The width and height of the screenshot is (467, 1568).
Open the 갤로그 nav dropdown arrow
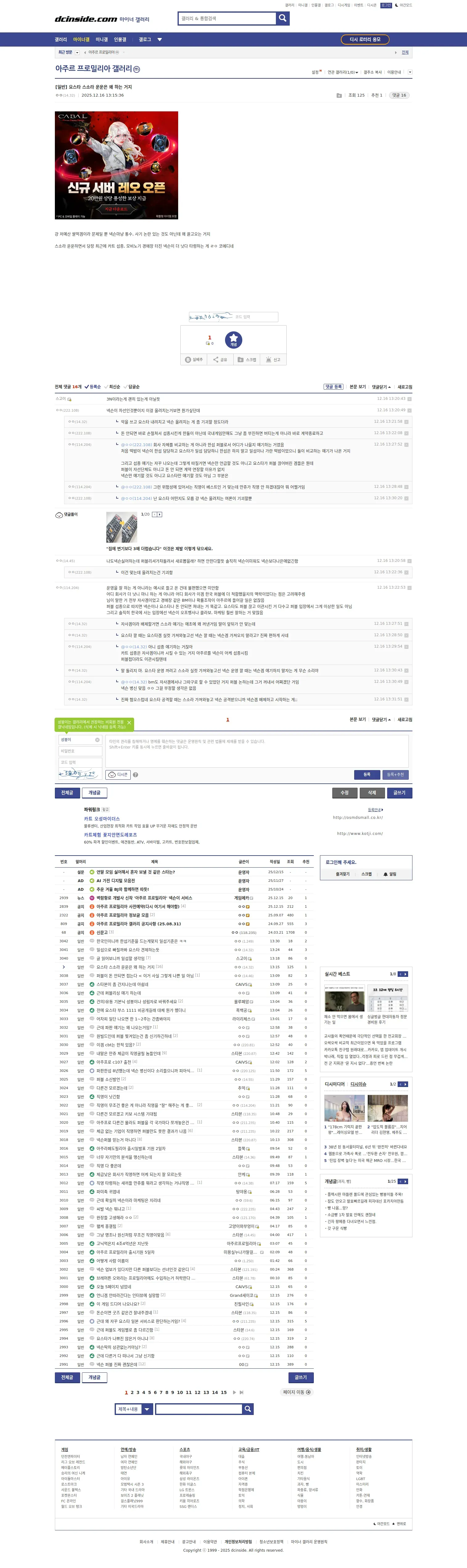coord(159,39)
